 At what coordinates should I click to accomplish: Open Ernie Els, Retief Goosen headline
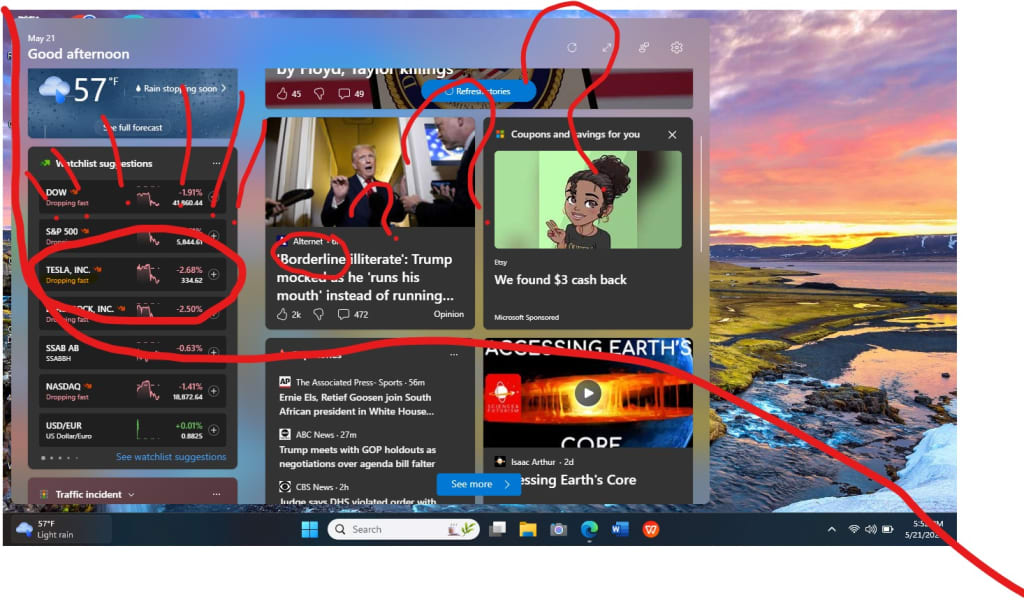pyautogui.click(x=356, y=404)
